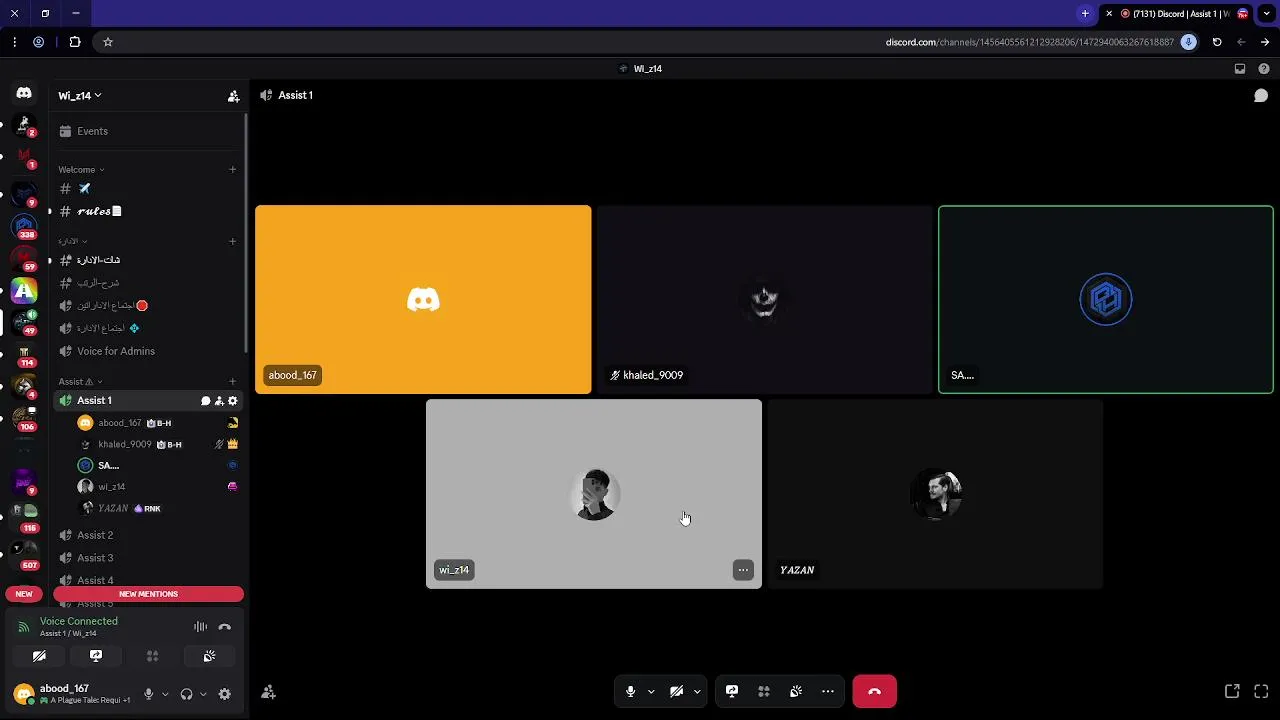Focus YAZAN video tile
Image resolution: width=1280 pixels, height=720 pixels.
tap(935, 494)
